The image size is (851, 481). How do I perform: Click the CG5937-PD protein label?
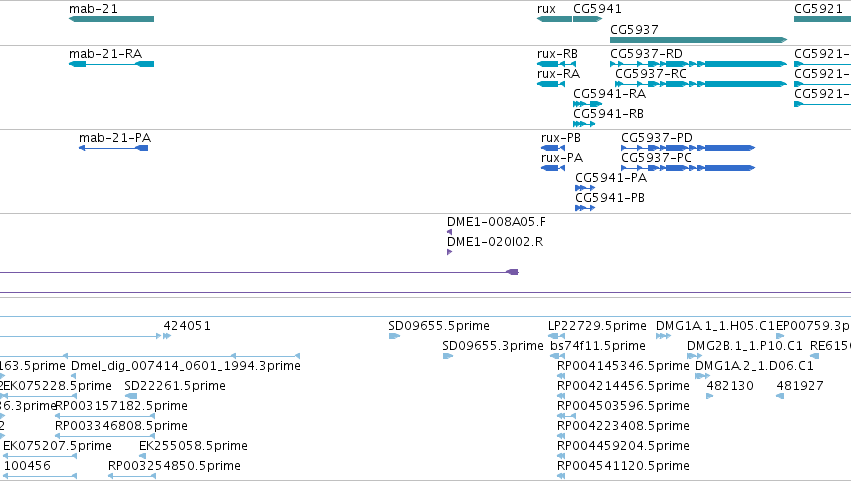(x=657, y=138)
